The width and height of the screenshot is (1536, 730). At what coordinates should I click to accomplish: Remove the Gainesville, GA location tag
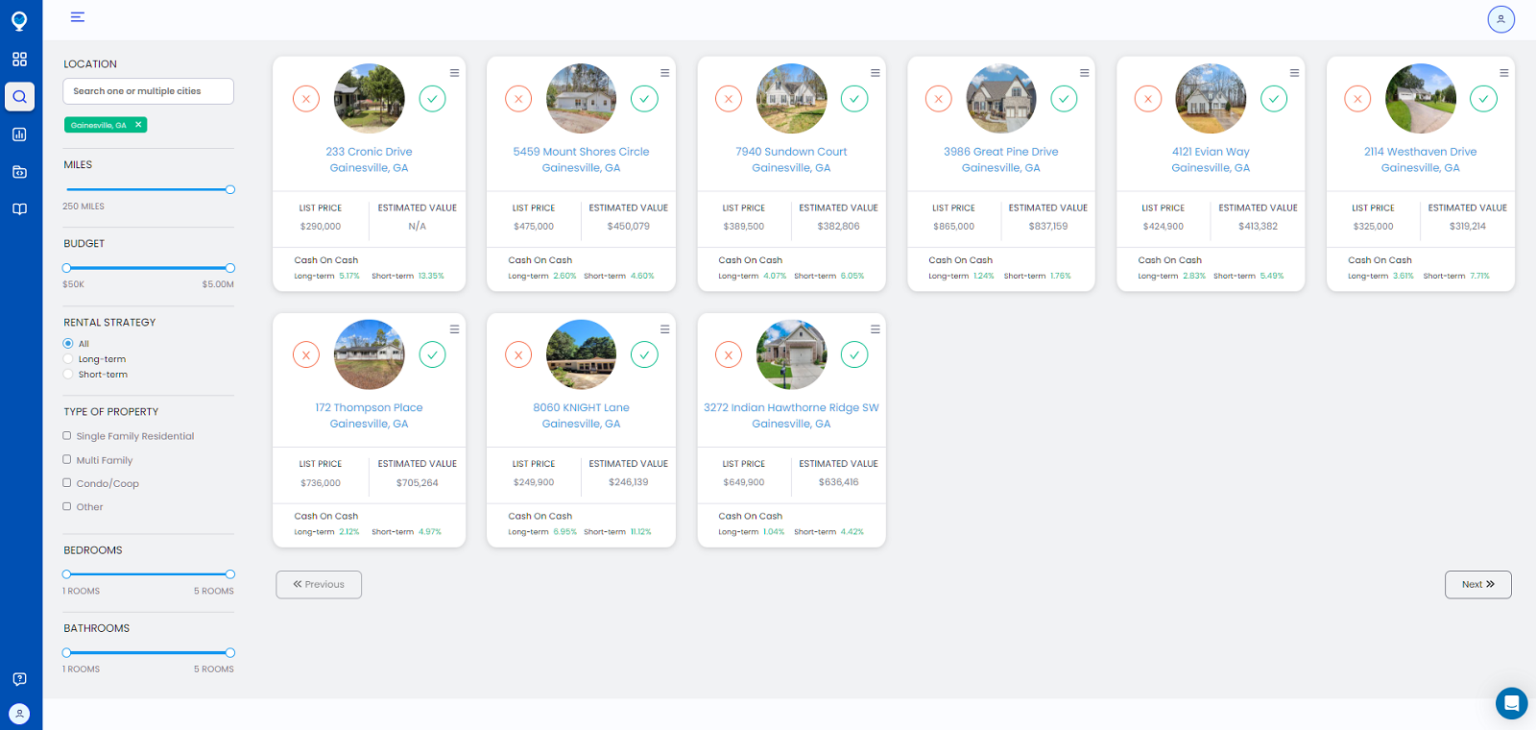point(139,126)
